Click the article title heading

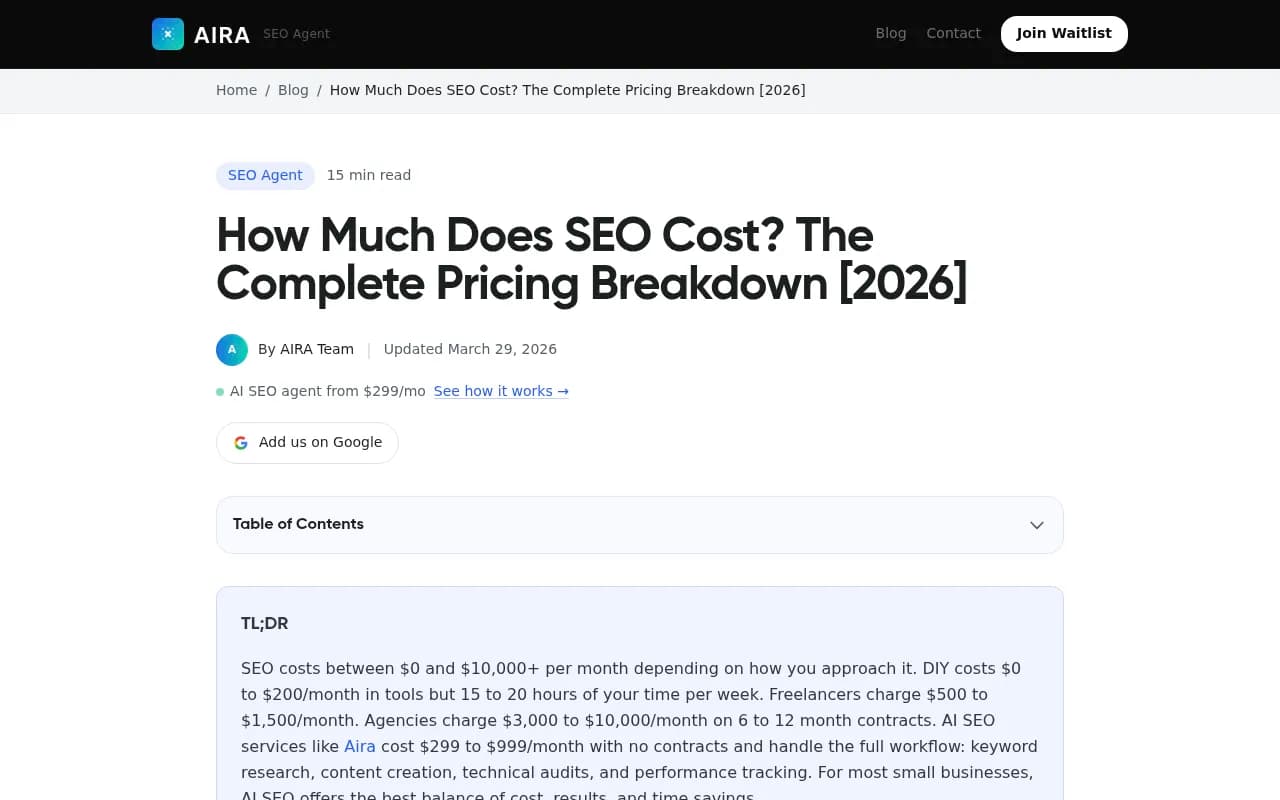592,260
